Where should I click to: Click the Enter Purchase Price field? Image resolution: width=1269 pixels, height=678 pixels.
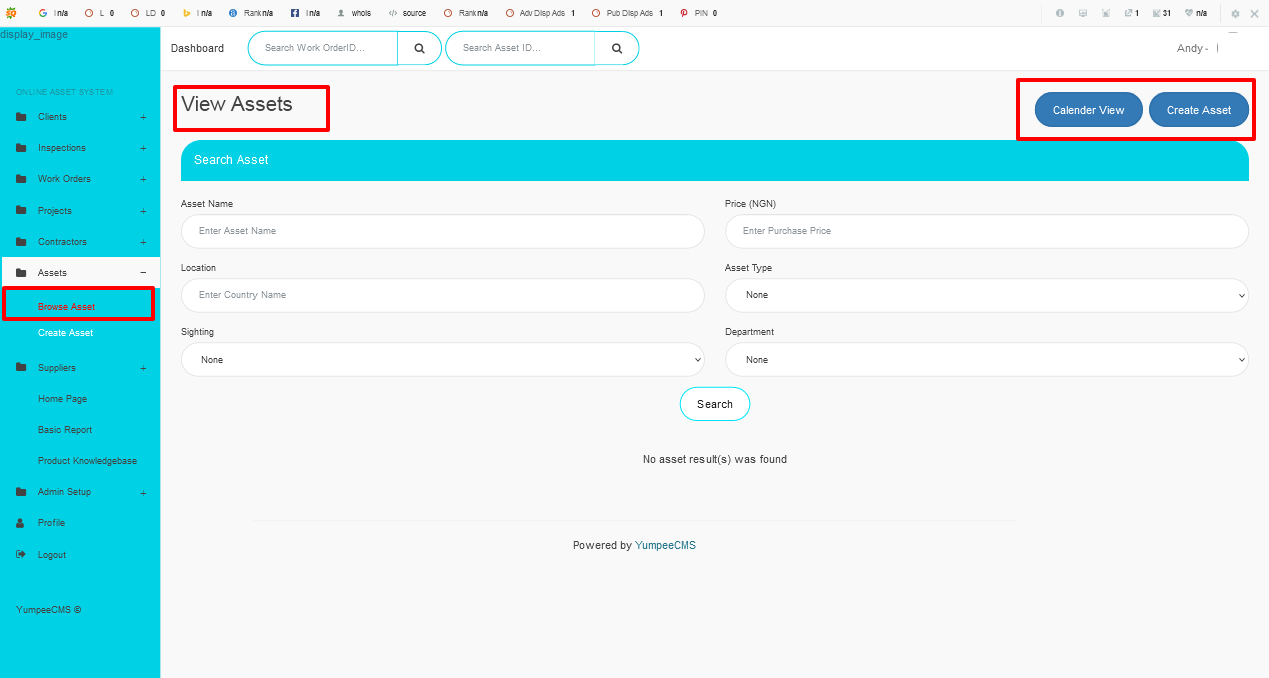tap(987, 231)
